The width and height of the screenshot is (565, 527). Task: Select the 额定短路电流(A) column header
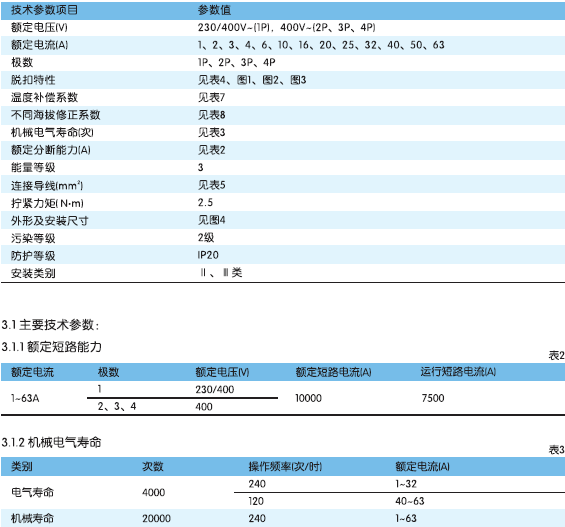click(333, 372)
